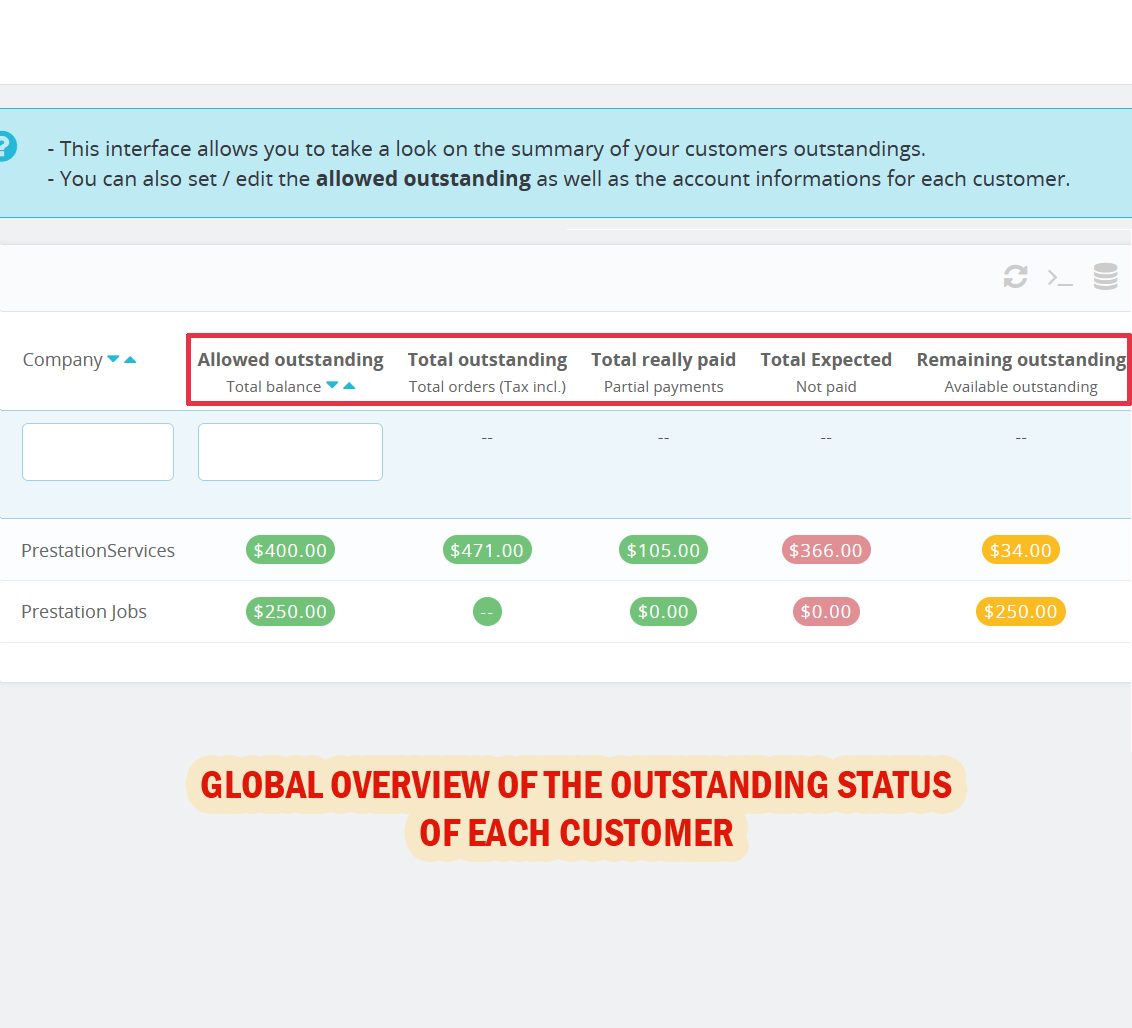Screen dimensions: 1132x1028
Task: Click the Allowed outstanding column header
Action: (290, 360)
